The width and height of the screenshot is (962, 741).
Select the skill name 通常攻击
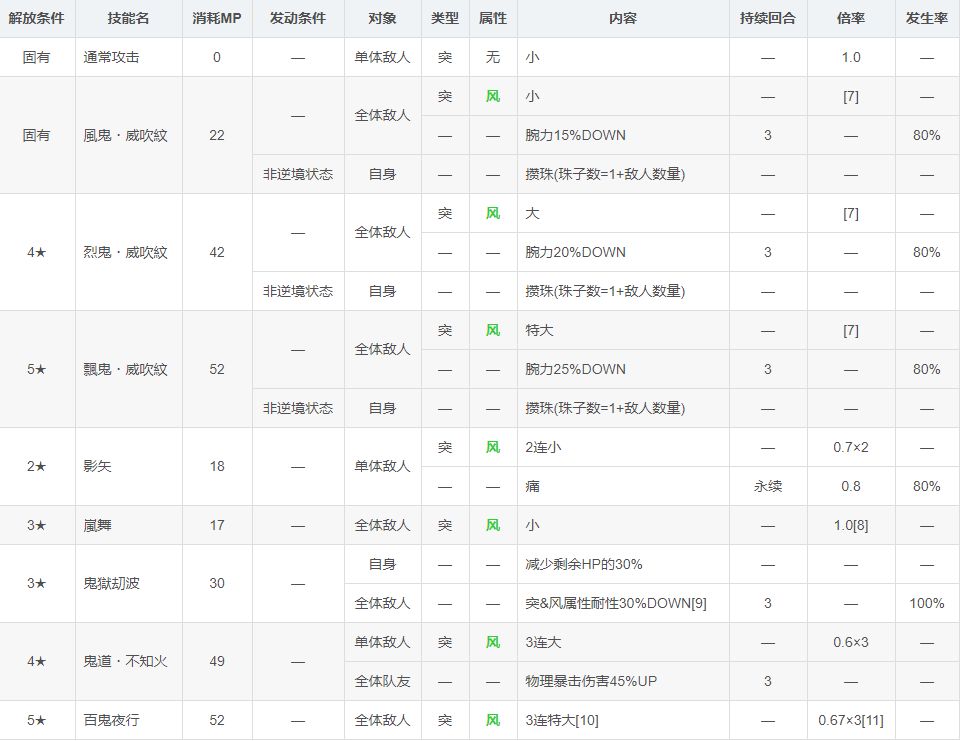click(x=111, y=57)
